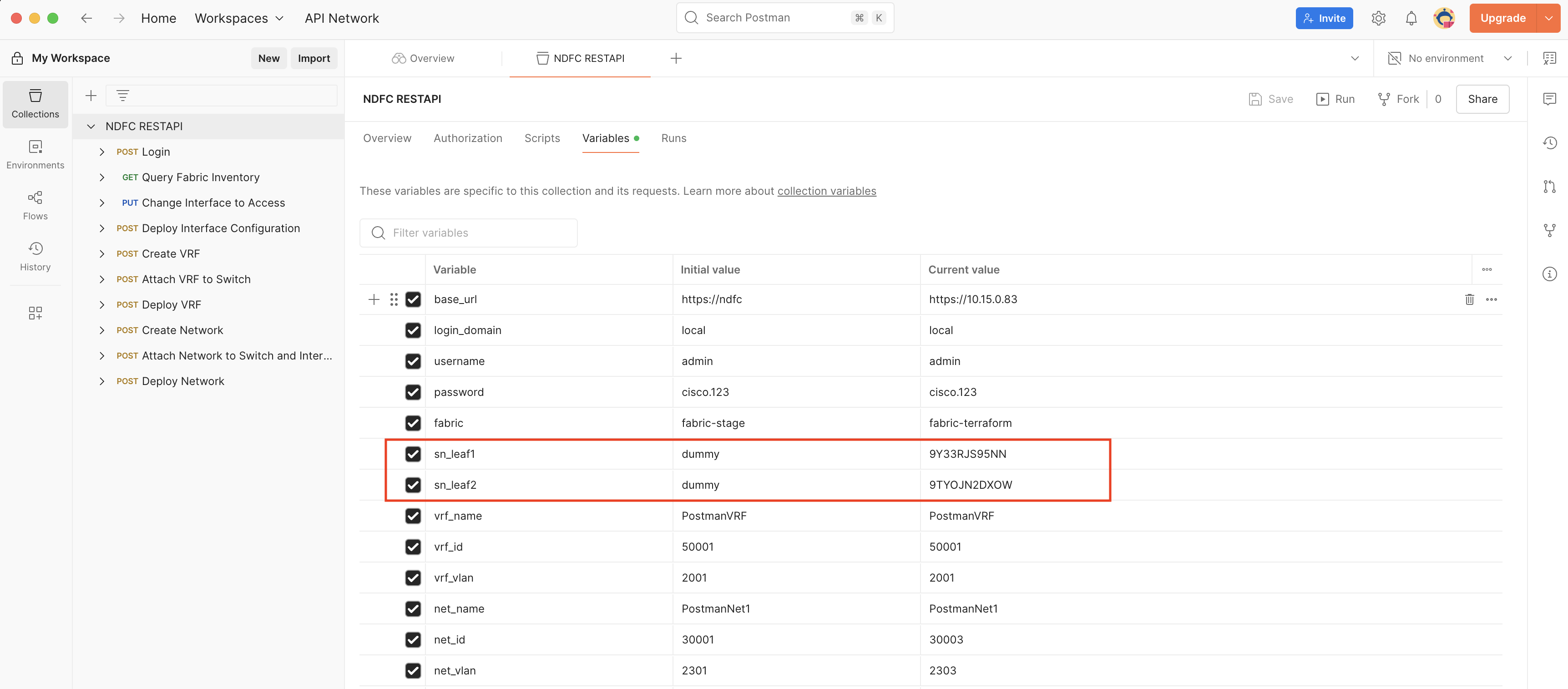The image size is (1568, 689).
Task: Click the filter icon in collections sidebar
Action: point(123,96)
